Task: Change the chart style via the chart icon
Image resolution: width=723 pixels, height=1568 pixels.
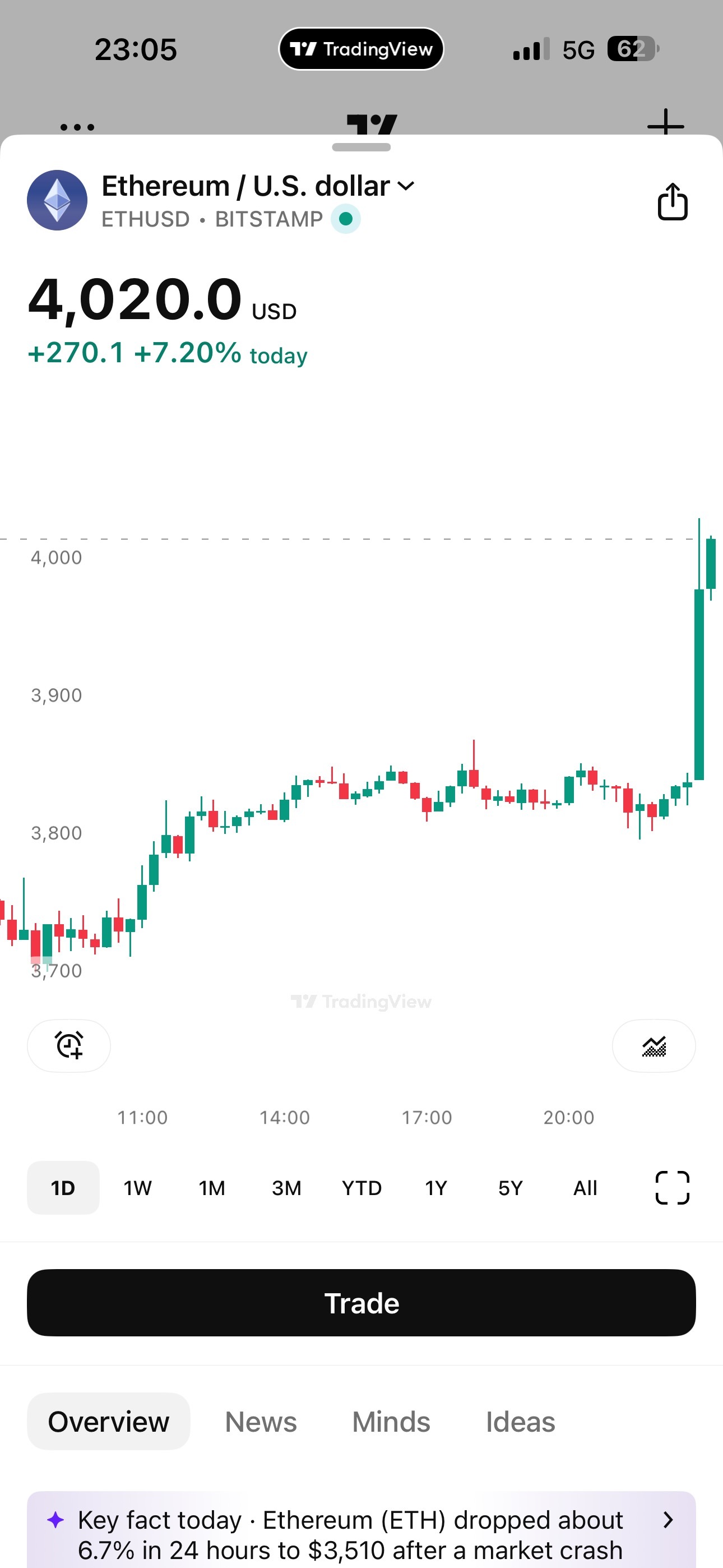Action: pos(653,1046)
